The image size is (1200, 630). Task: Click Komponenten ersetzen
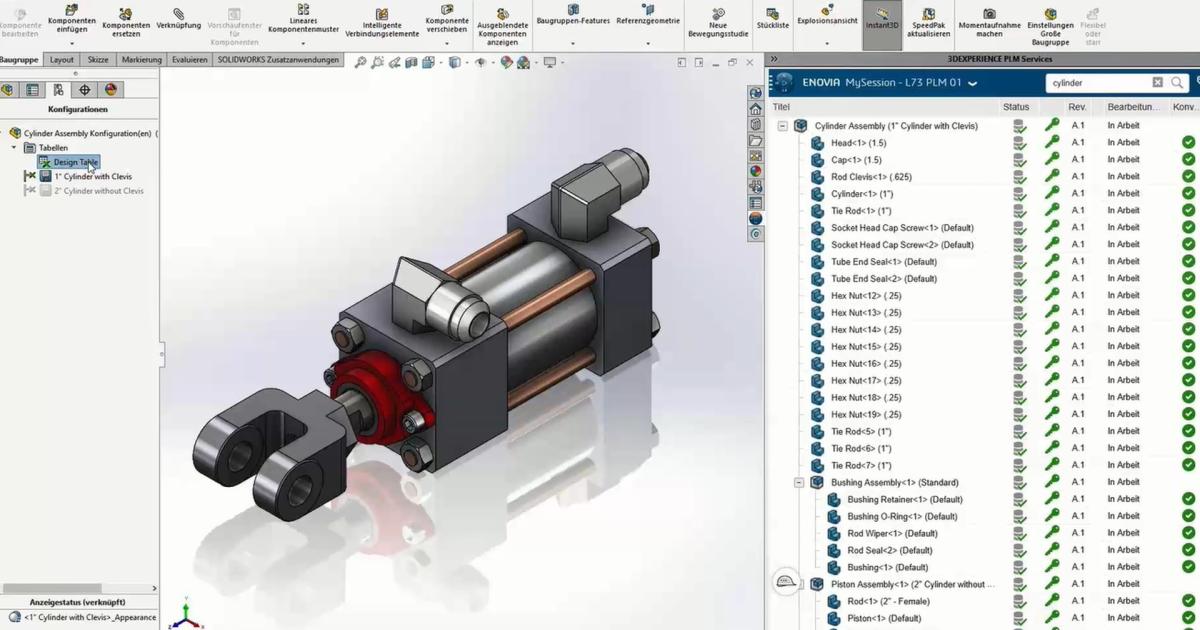(126, 22)
